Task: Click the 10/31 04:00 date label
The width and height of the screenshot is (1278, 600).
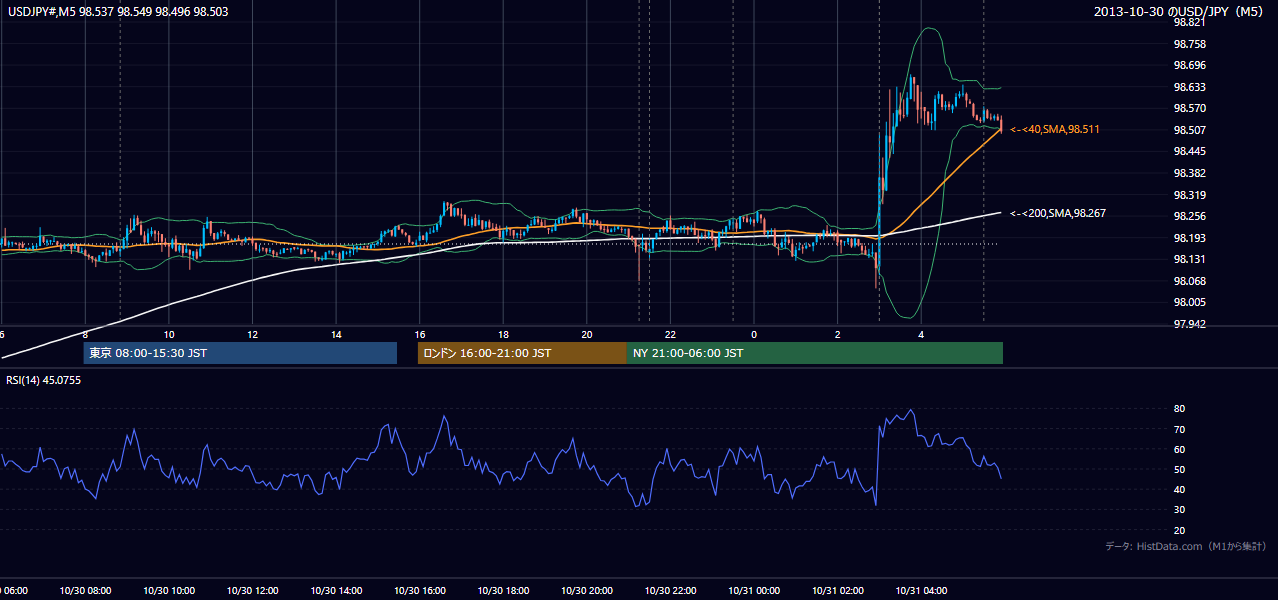Action: [921, 591]
